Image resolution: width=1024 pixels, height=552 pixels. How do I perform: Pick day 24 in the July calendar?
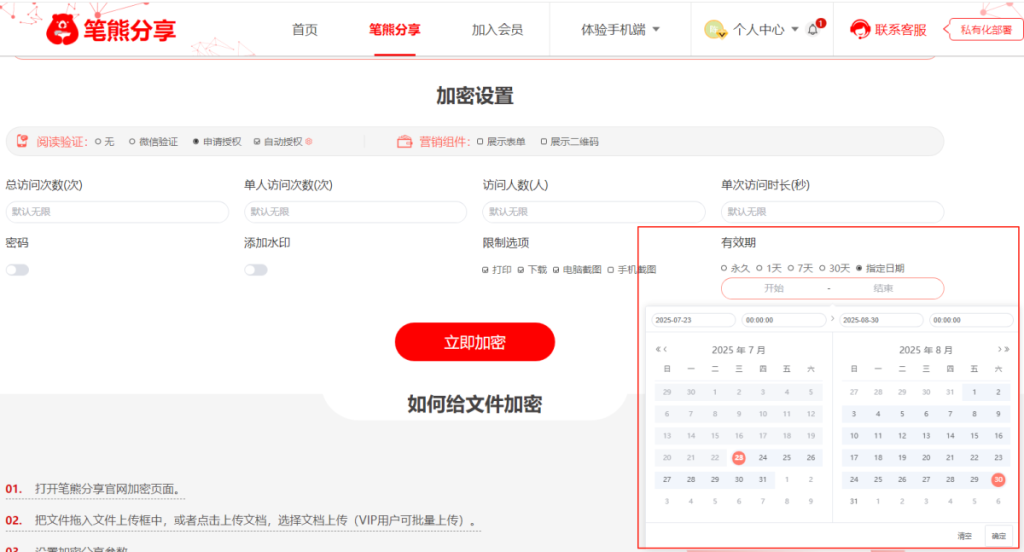763,457
